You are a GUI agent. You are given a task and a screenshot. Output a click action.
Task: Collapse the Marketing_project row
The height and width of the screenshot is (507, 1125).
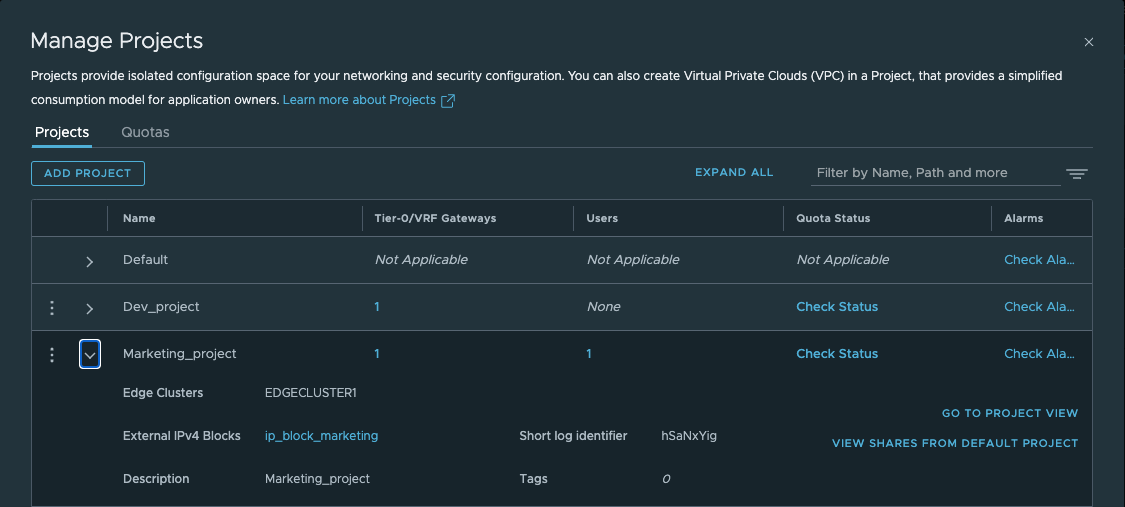coord(90,355)
